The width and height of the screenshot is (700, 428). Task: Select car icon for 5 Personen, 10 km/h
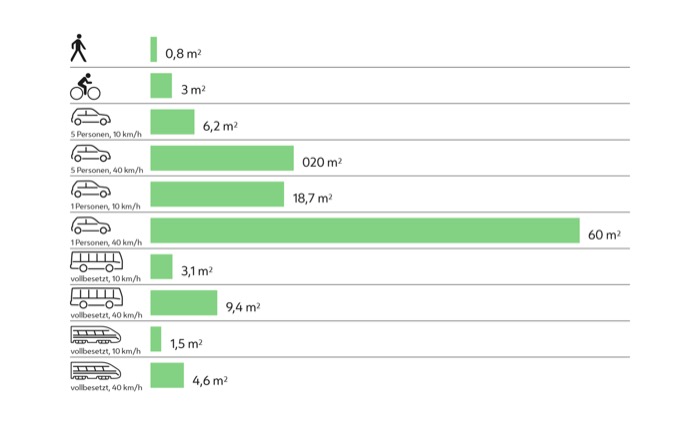coord(89,119)
